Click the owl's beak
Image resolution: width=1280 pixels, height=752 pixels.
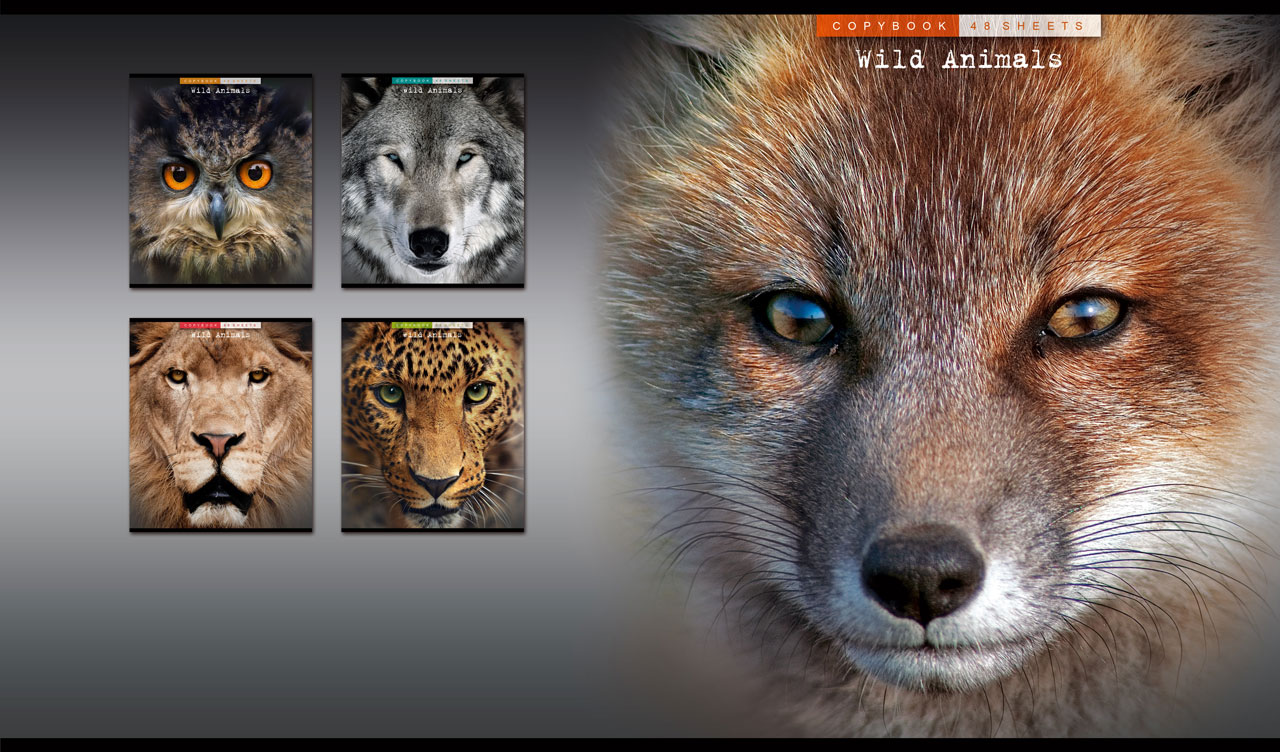(217, 210)
